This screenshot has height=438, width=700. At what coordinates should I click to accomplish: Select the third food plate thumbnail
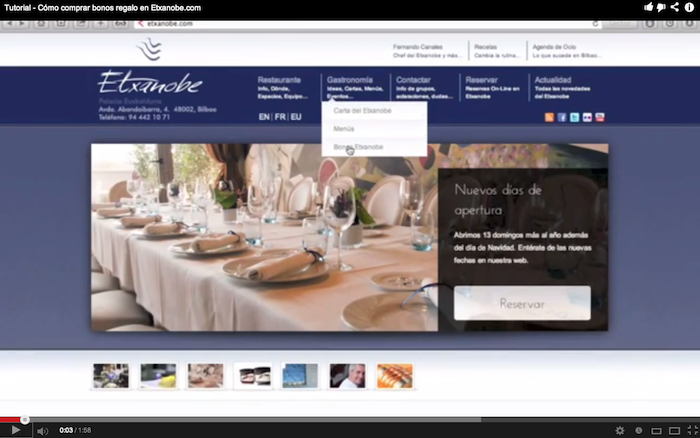coord(205,375)
